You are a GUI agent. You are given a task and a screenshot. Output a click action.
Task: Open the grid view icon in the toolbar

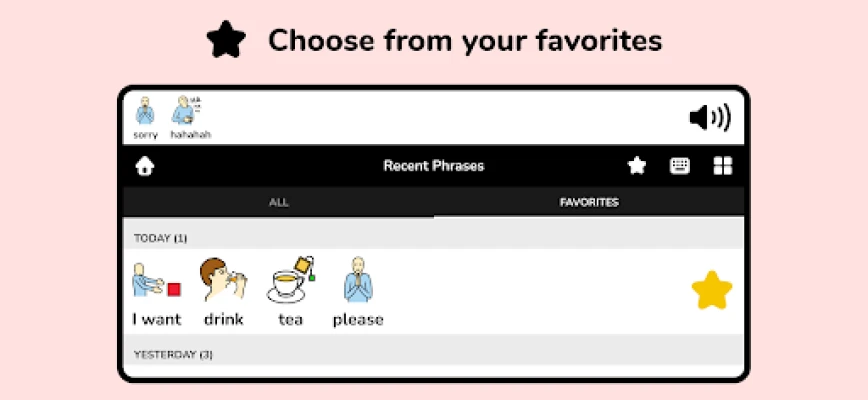click(x=722, y=166)
